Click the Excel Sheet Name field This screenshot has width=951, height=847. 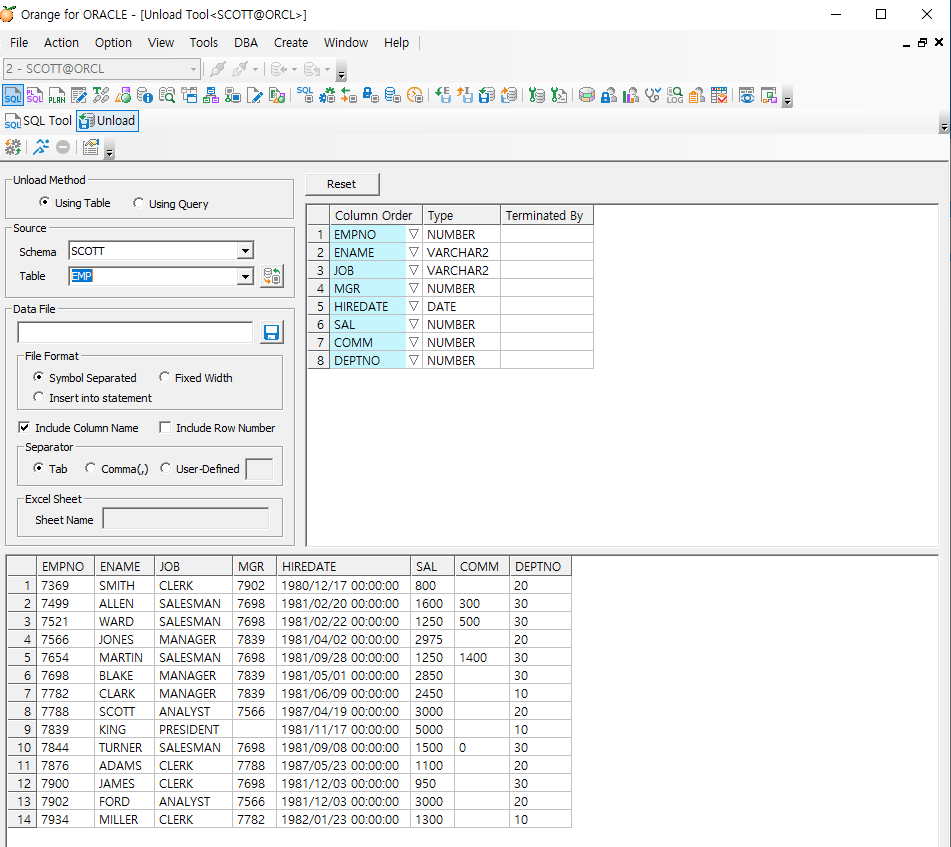coord(186,519)
